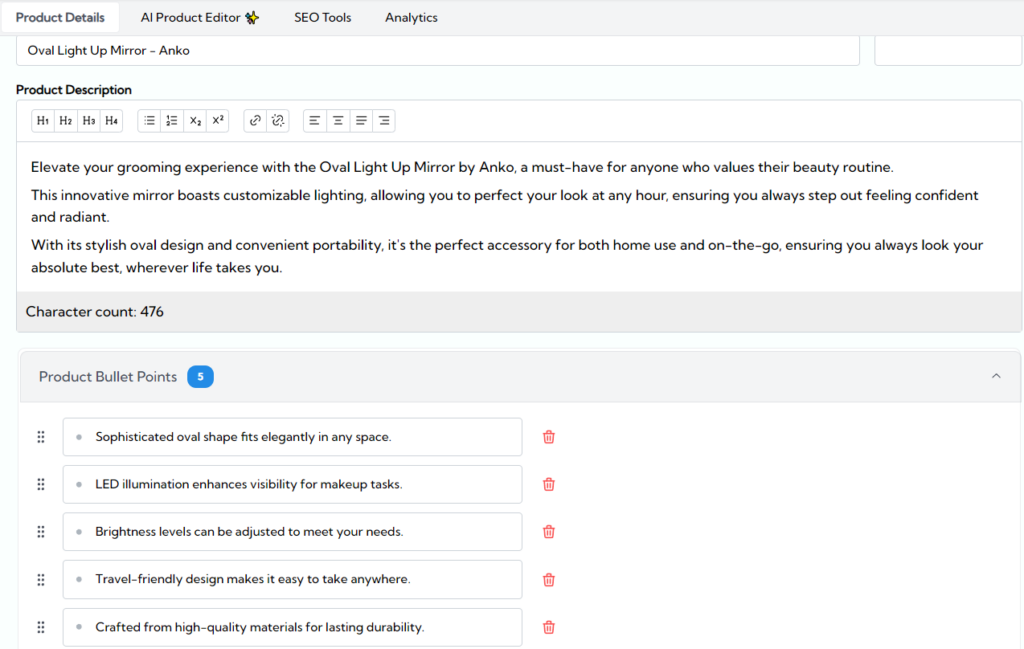
Task: Open the SEO Tools tab
Action: (x=322, y=17)
